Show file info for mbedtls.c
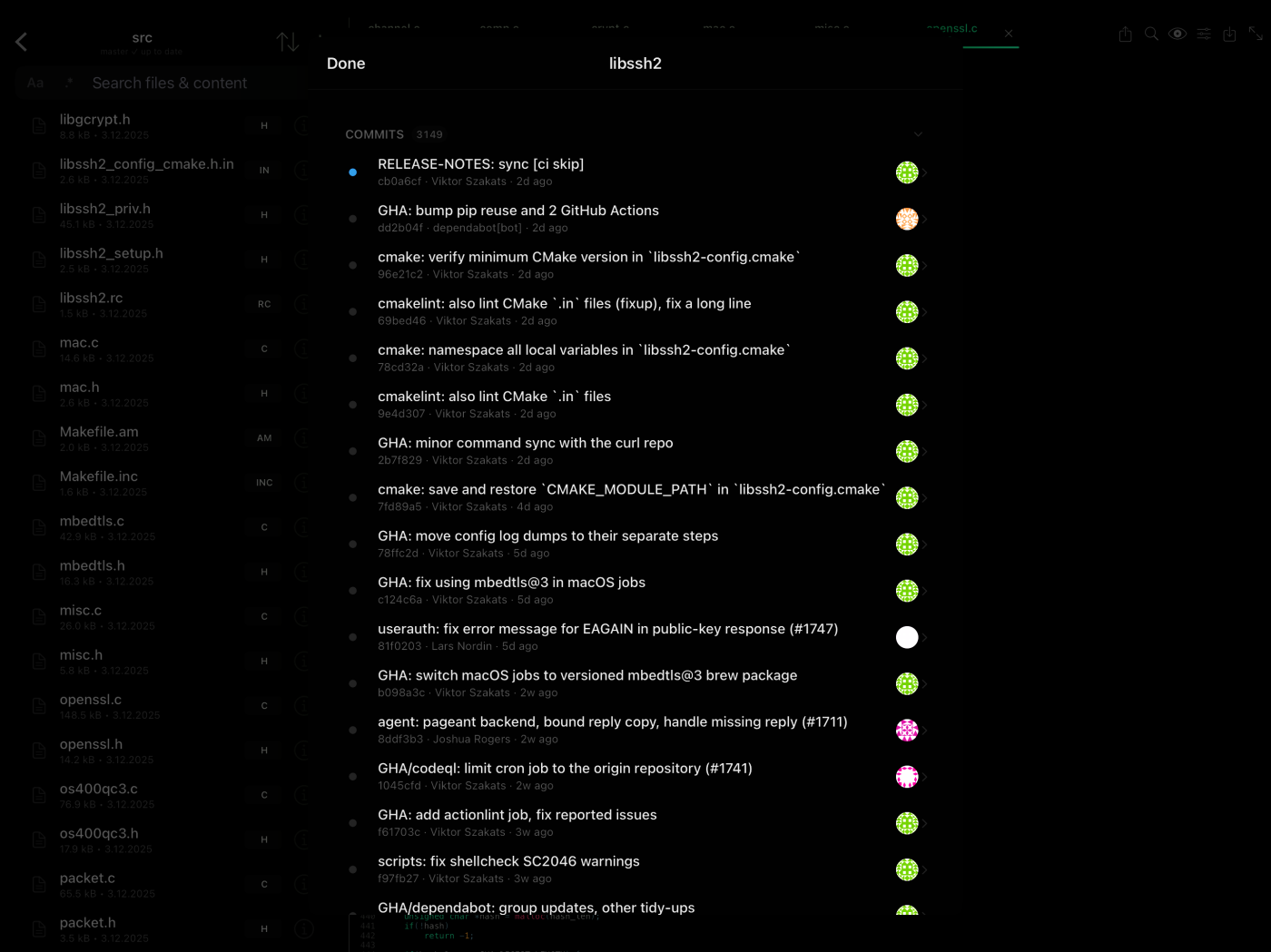The width and height of the screenshot is (1271, 952). click(x=304, y=527)
